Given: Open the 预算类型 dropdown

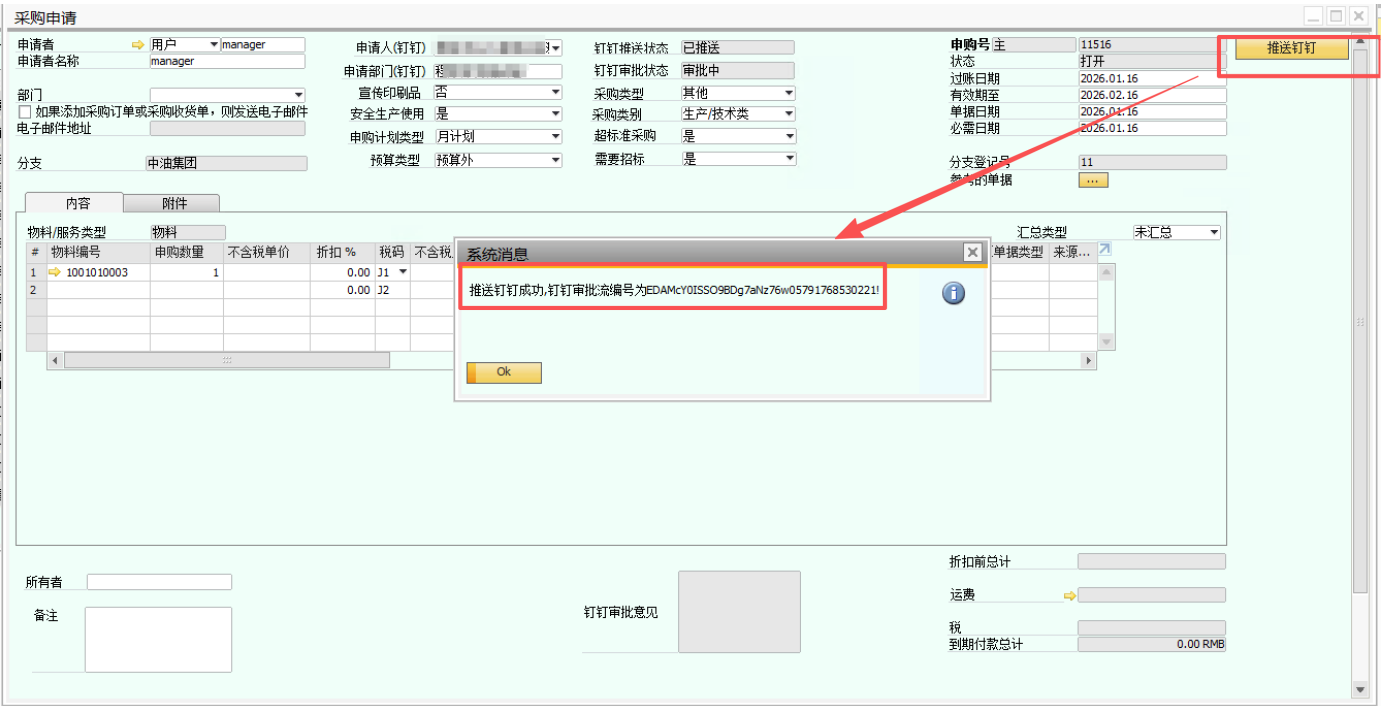Looking at the screenshot, I should pyautogui.click(x=556, y=160).
